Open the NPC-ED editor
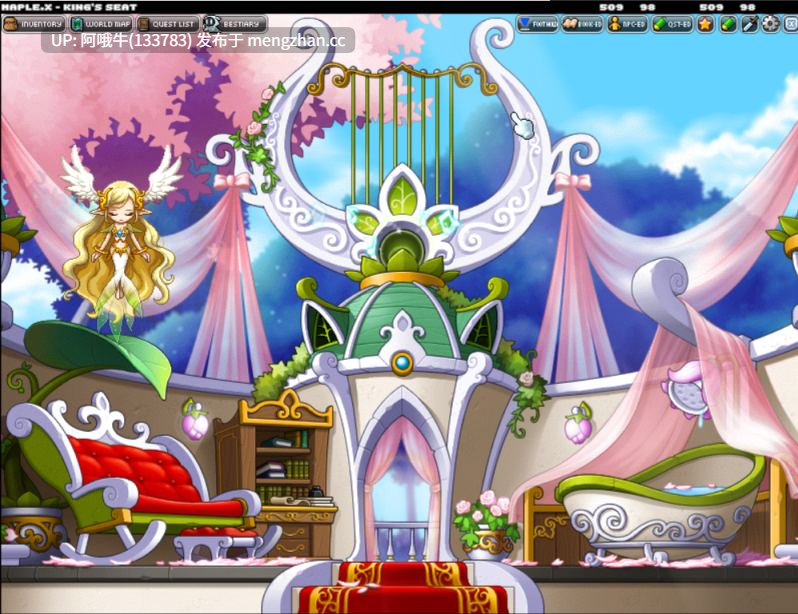This screenshot has height=614, width=798. tap(628, 24)
